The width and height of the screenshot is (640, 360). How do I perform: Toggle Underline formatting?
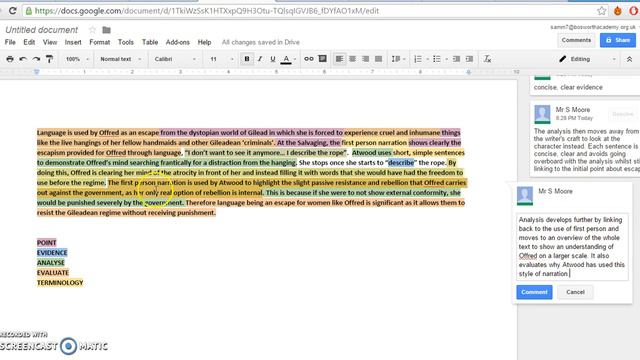pos(273,59)
